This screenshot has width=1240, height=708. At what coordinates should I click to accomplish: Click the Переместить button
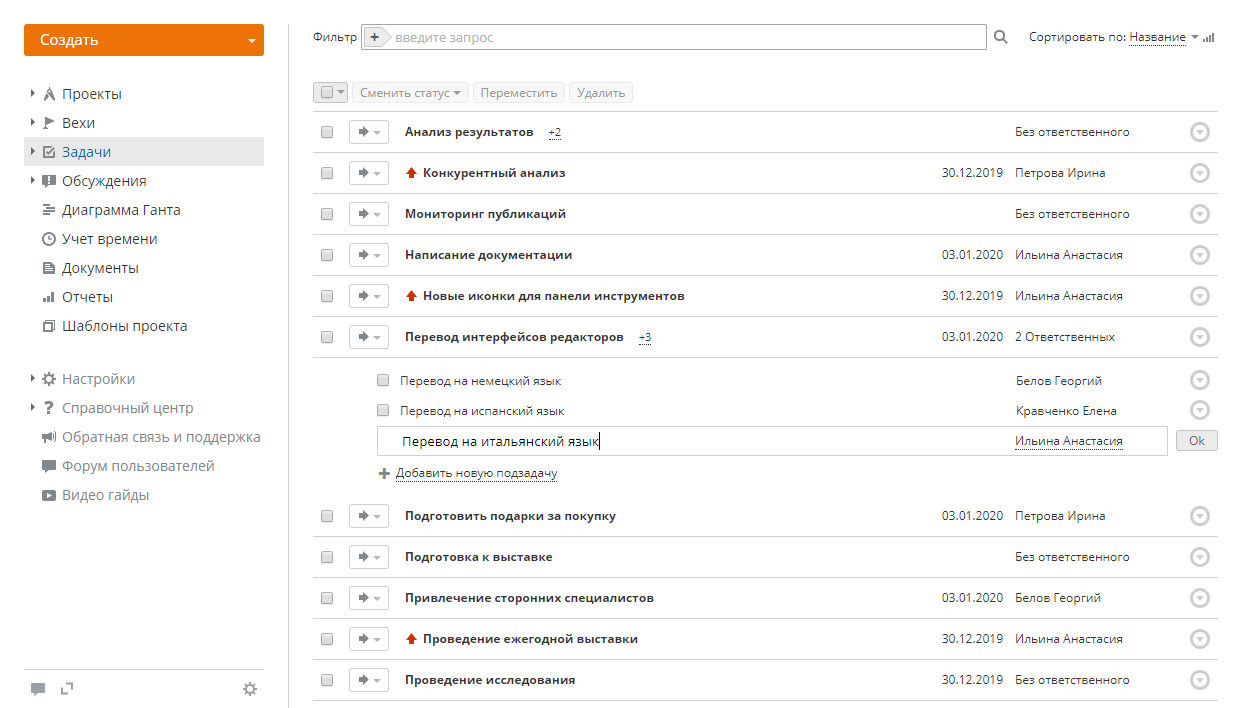click(519, 93)
